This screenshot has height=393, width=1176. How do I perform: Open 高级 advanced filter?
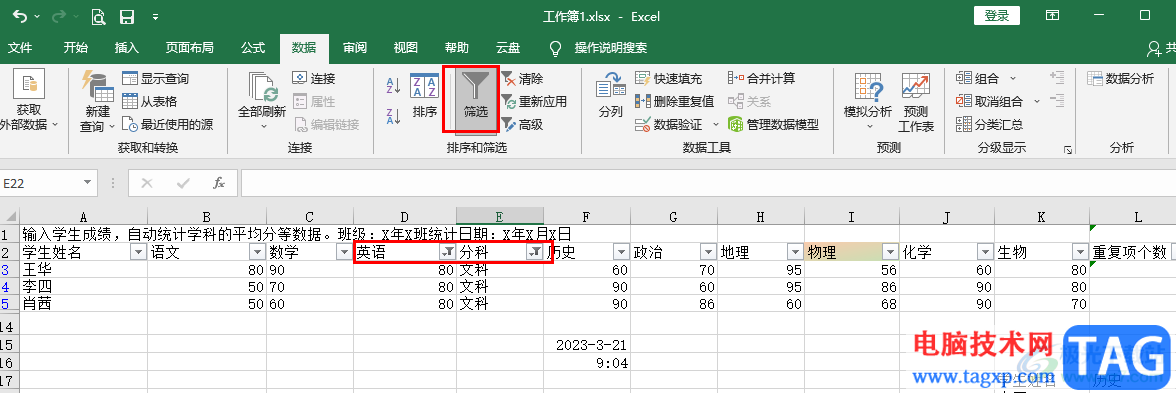523,124
